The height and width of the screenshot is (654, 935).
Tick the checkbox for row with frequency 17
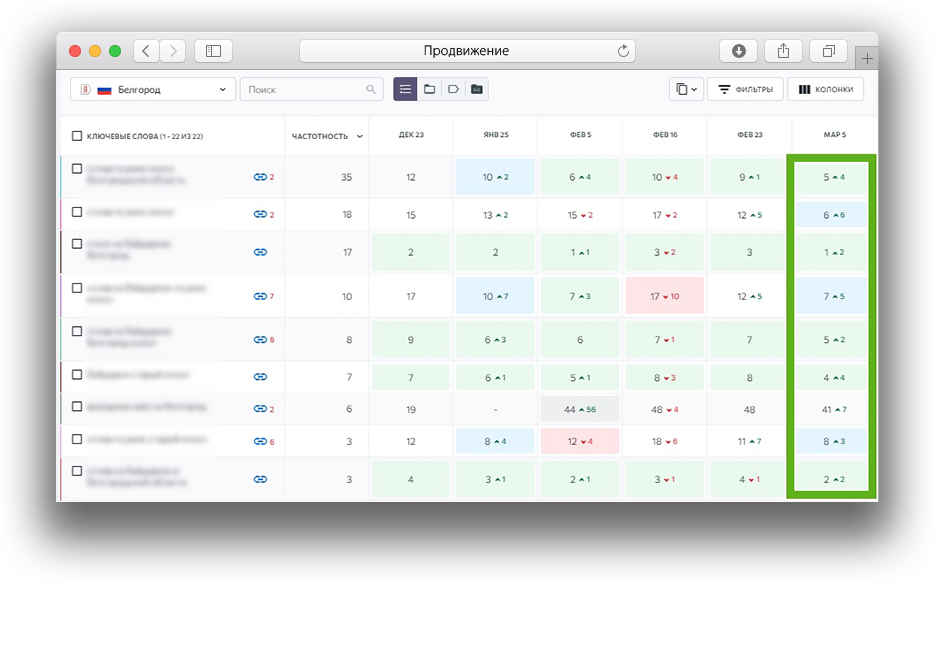(77, 244)
